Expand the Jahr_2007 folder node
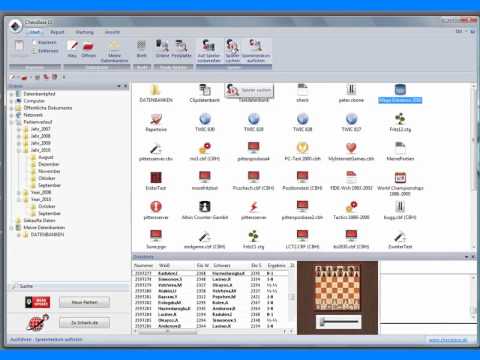 click(19, 129)
